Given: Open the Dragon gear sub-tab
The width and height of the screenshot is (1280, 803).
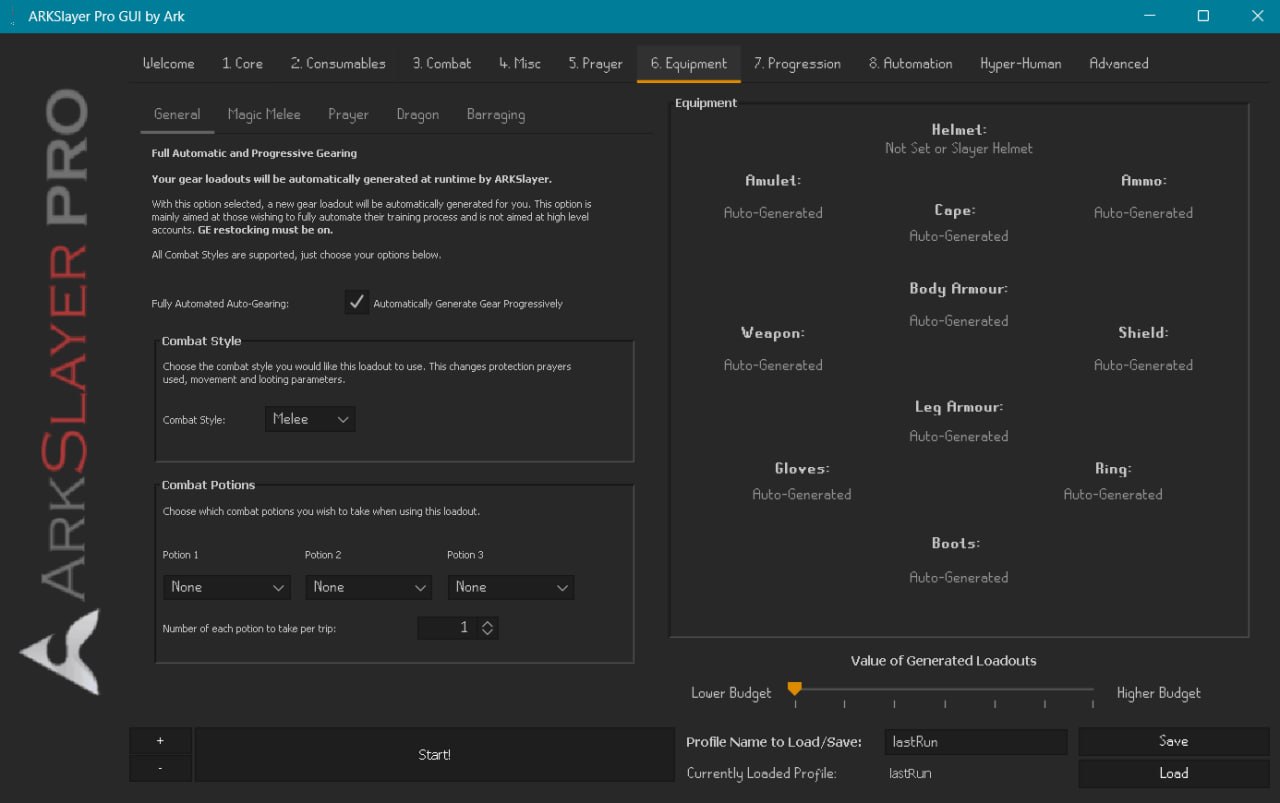Looking at the screenshot, I should tap(417, 115).
